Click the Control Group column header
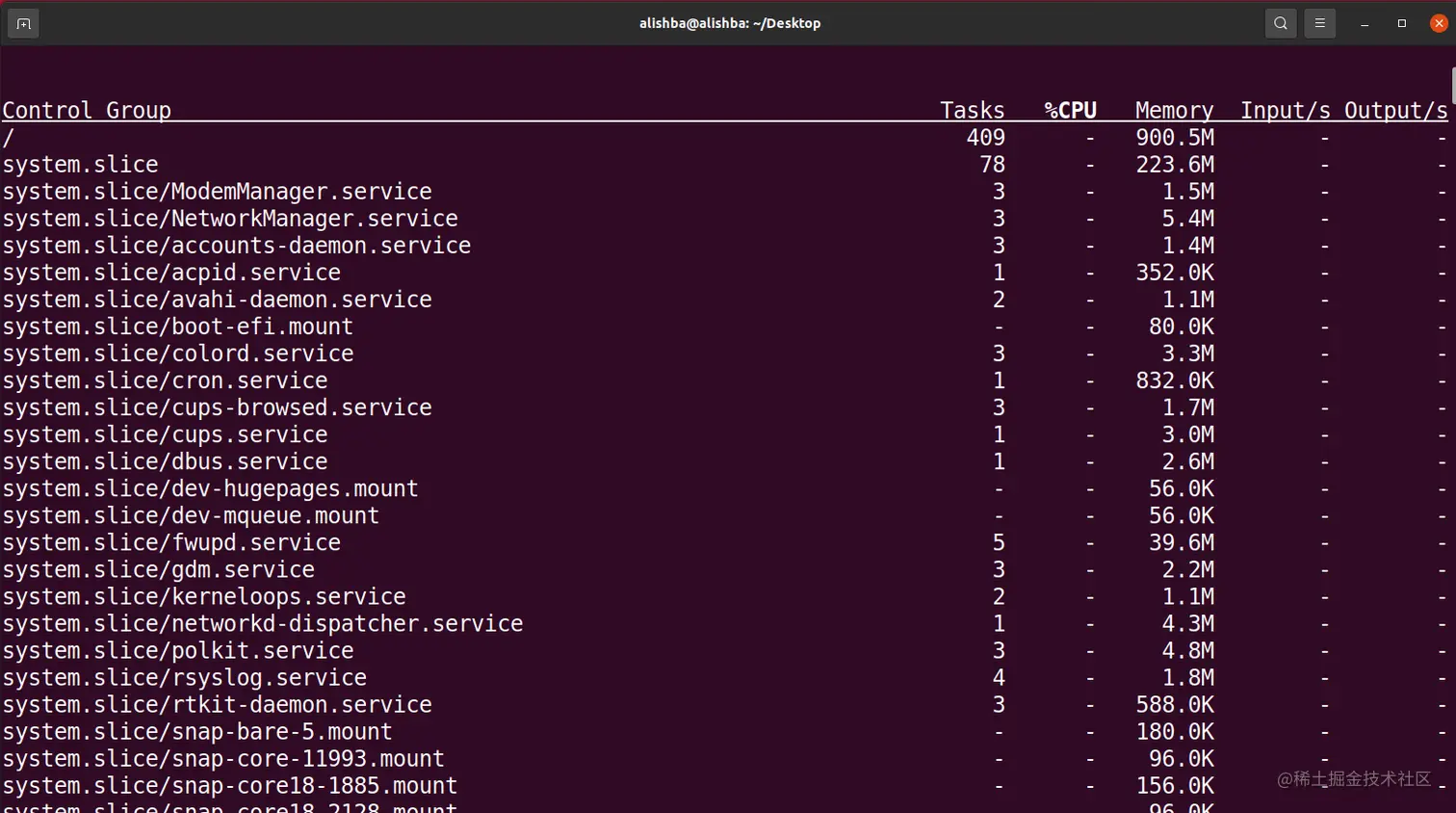Viewport: 1456px width, 813px height. 87,111
